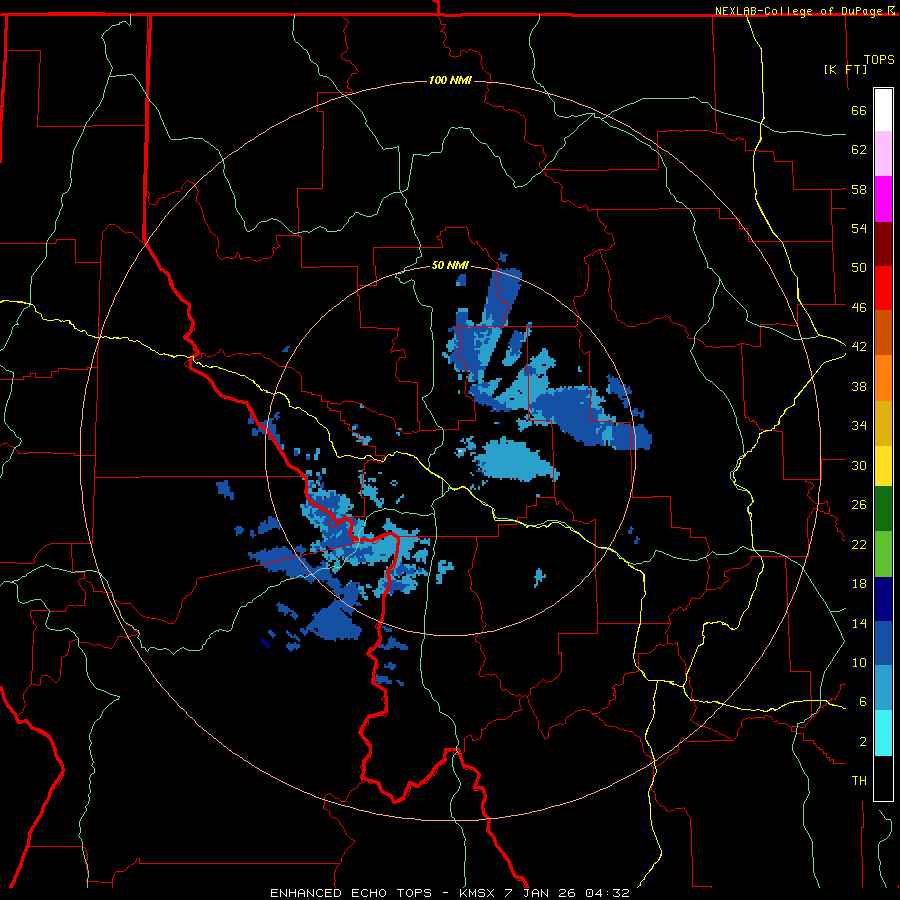The image size is (900, 900).
Task: Click the medium blue 10-14 kft legend swatch
Action: 883,643
